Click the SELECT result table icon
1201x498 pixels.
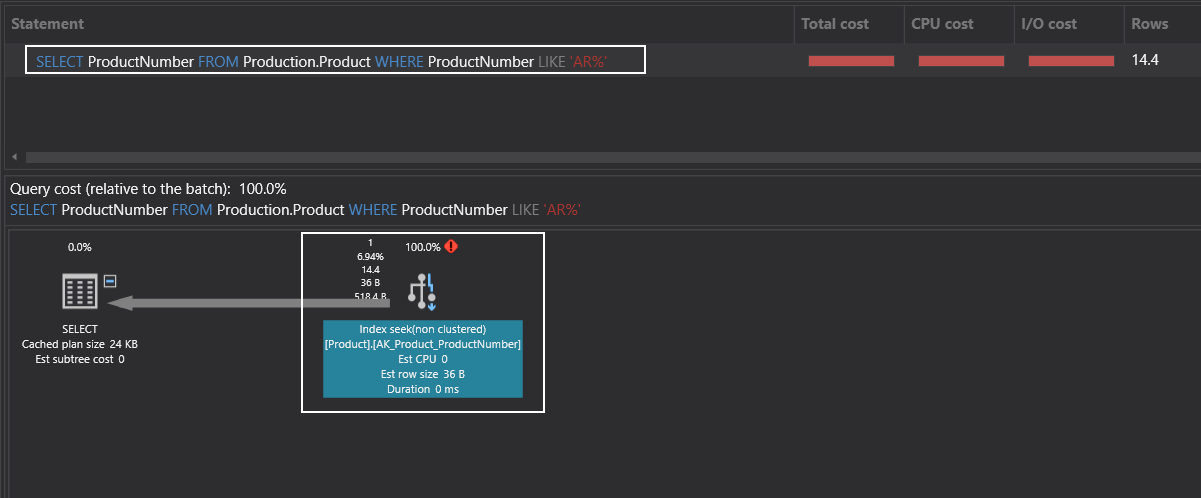click(80, 292)
